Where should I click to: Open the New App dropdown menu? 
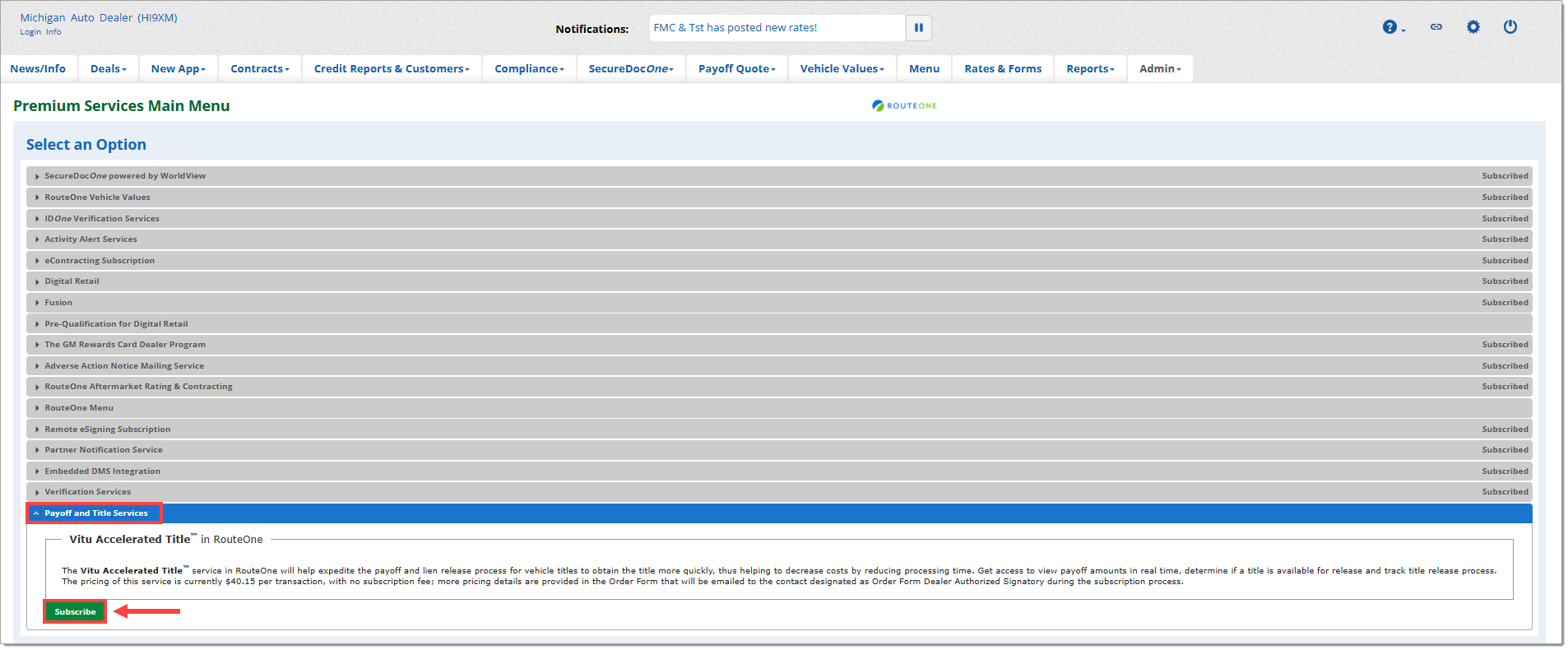(179, 69)
